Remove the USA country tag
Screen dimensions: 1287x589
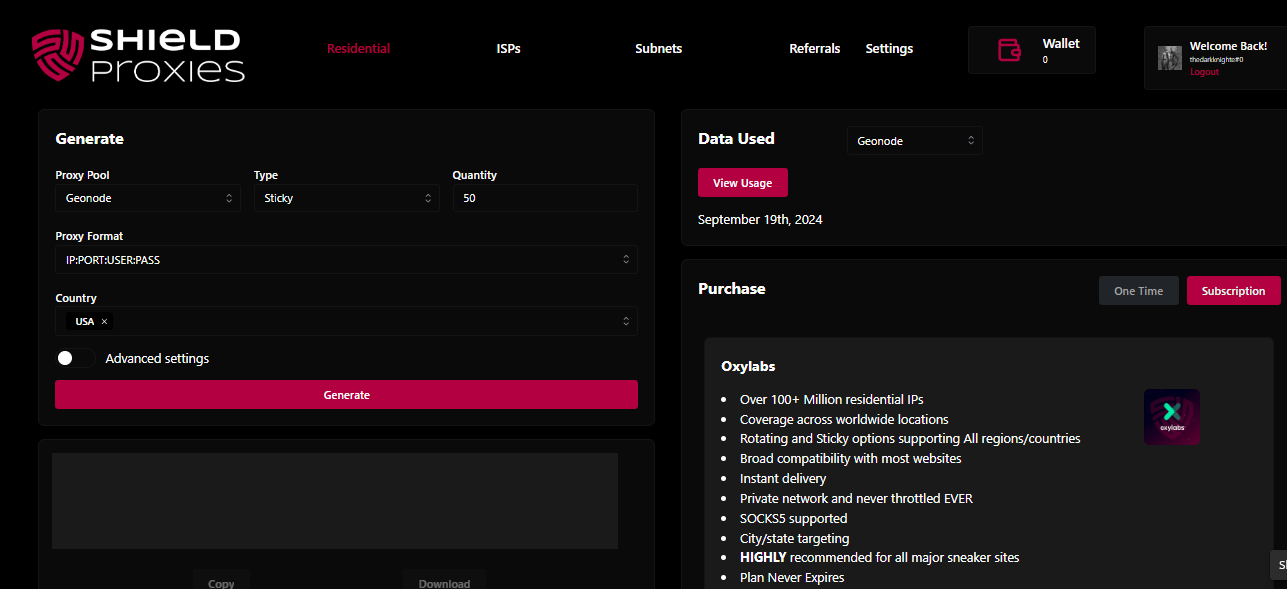tap(104, 321)
